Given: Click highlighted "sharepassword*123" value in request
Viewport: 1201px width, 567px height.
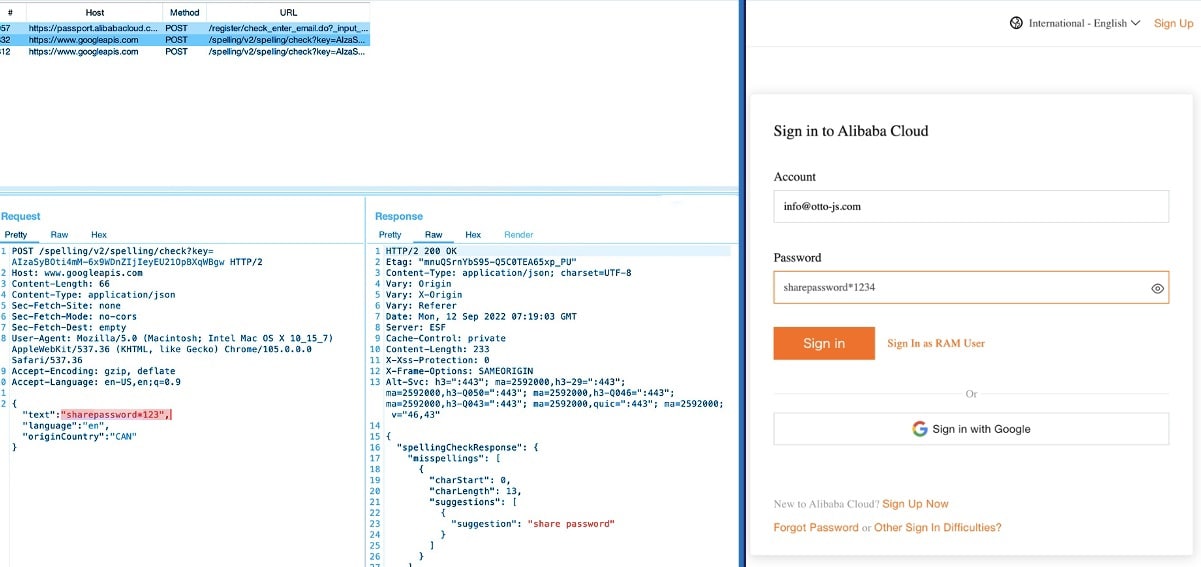Looking at the screenshot, I should click(114, 414).
